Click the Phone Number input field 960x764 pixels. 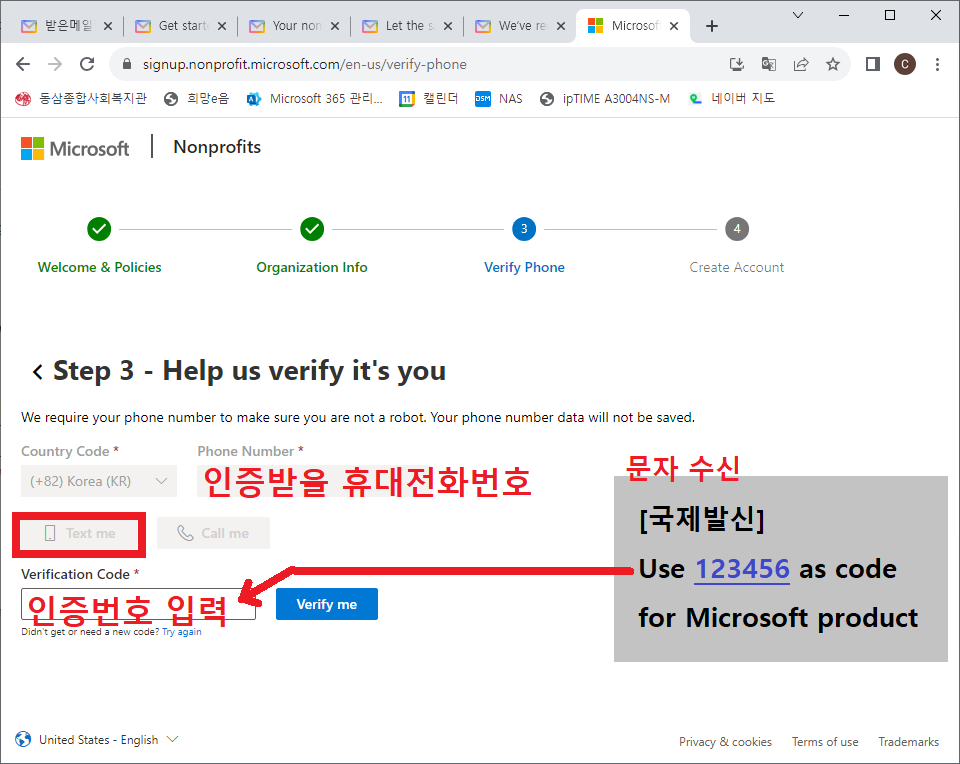(366, 481)
